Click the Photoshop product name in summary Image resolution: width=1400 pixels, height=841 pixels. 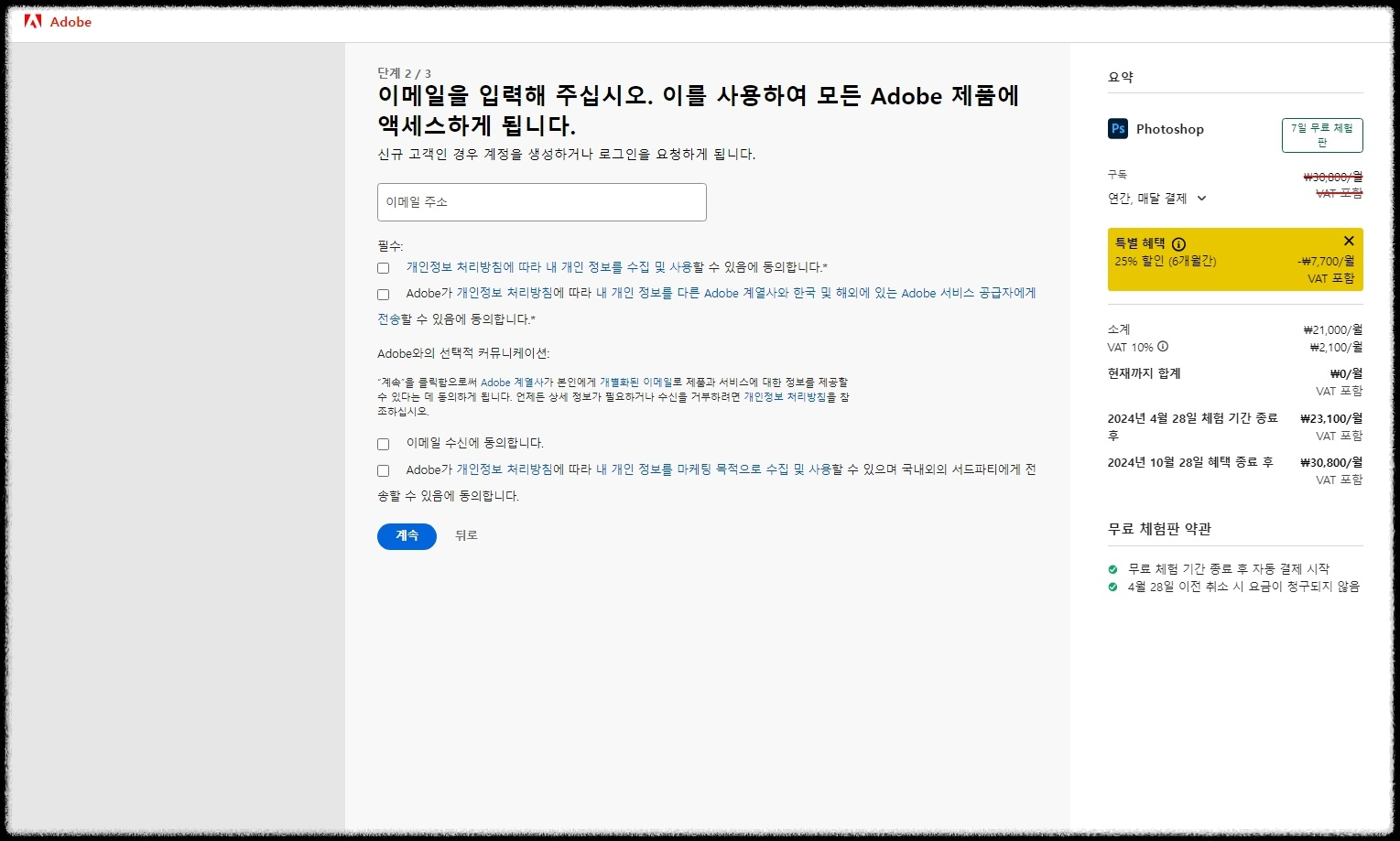pyautogui.click(x=1170, y=129)
